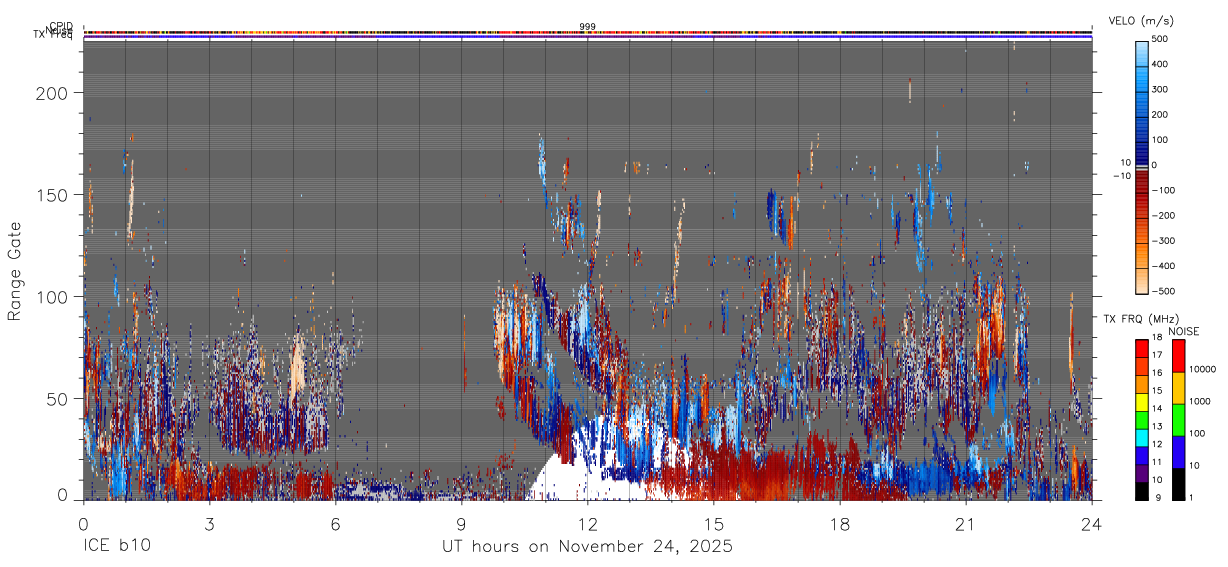Image resolution: width=1228 pixels, height=567 pixels.
Task: Click the 300 tick on velocity scale
Action: point(1162,90)
